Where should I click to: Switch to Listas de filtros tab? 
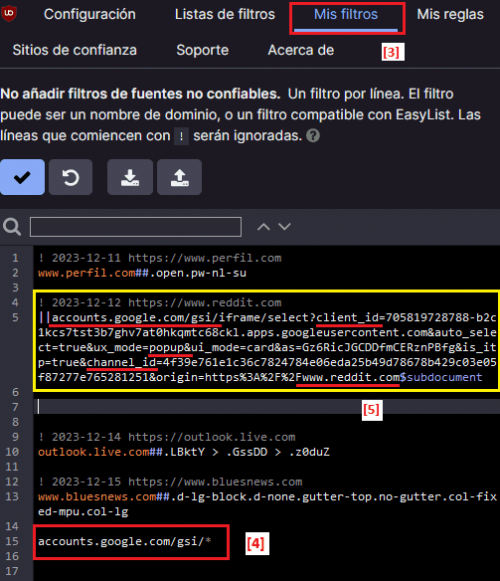225,14
